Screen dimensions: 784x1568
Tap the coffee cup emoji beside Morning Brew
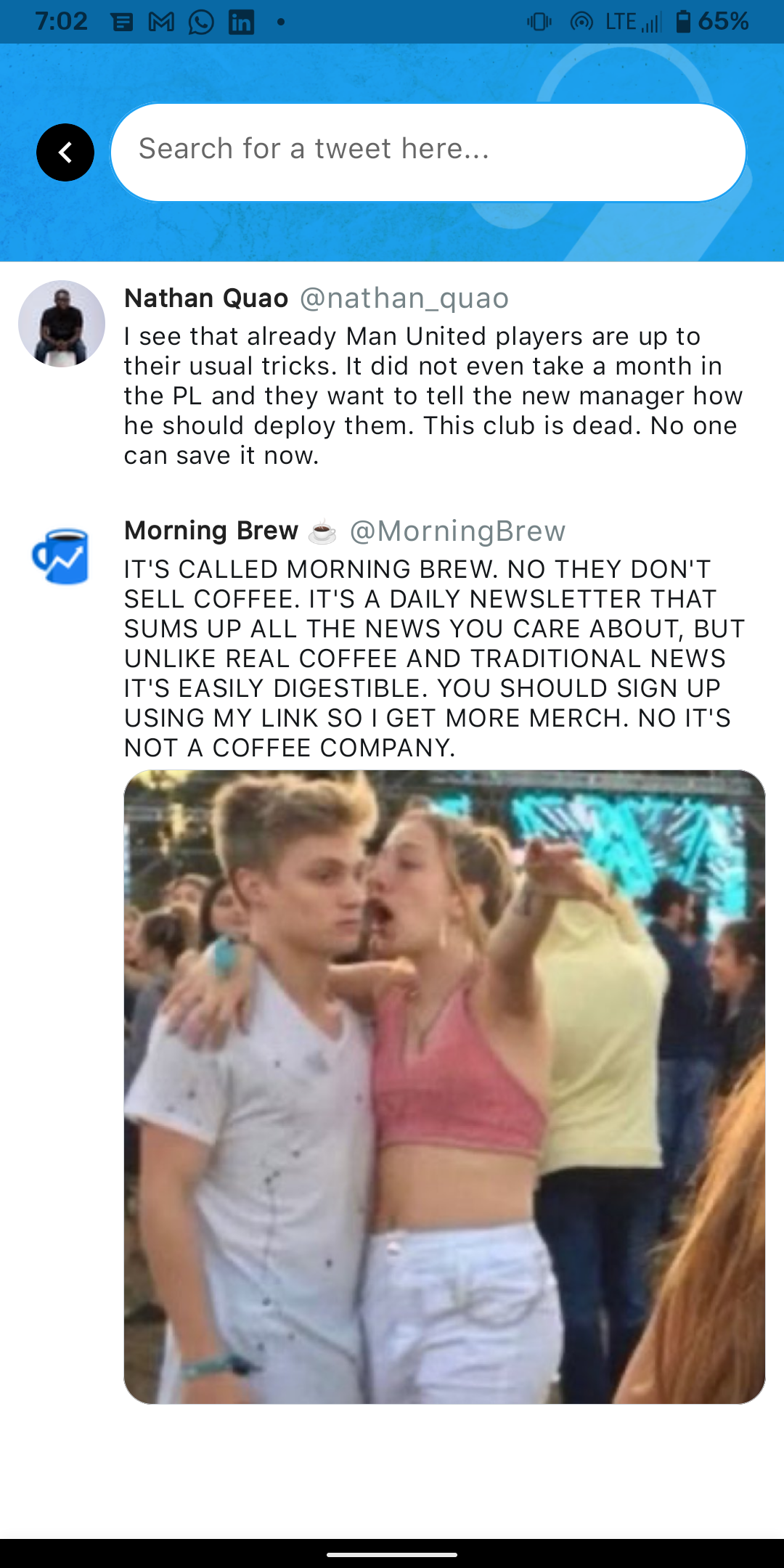tap(322, 532)
